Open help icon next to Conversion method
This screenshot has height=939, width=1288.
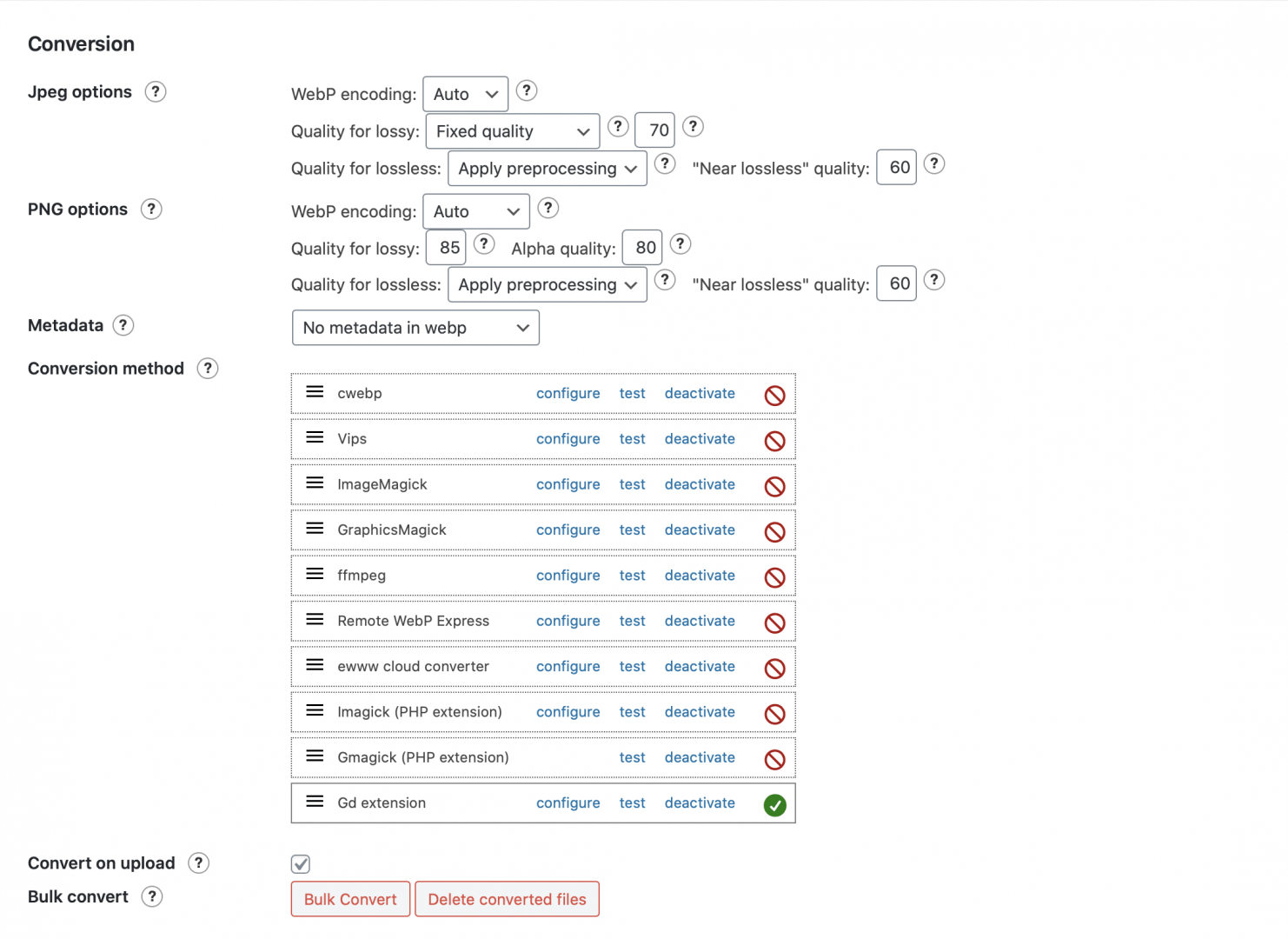click(208, 369)
